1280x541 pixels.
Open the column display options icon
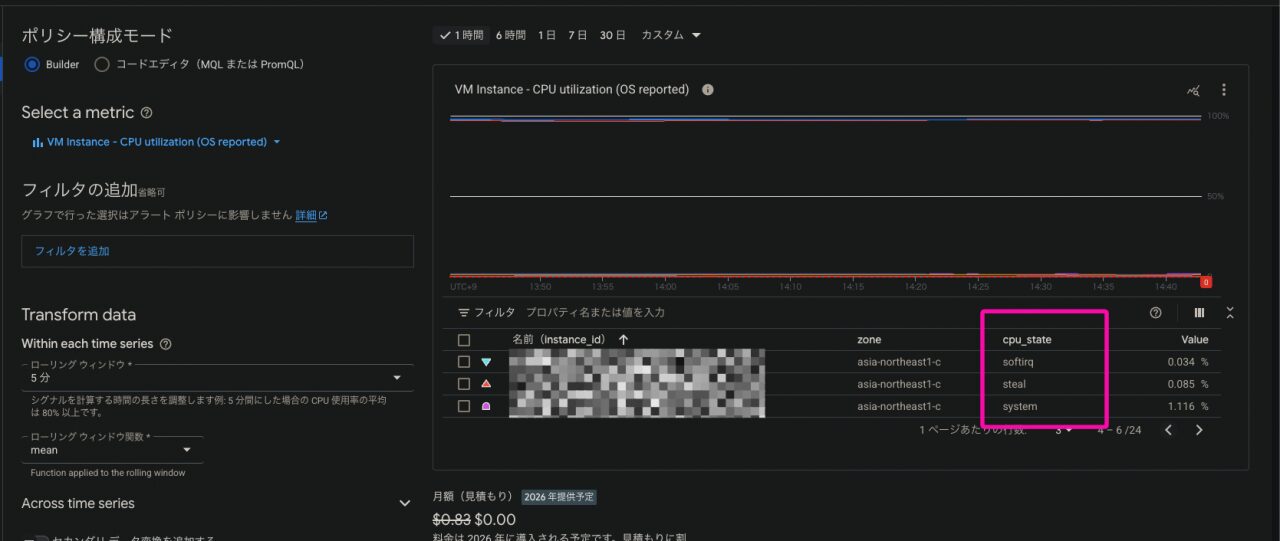[1199, 313]
